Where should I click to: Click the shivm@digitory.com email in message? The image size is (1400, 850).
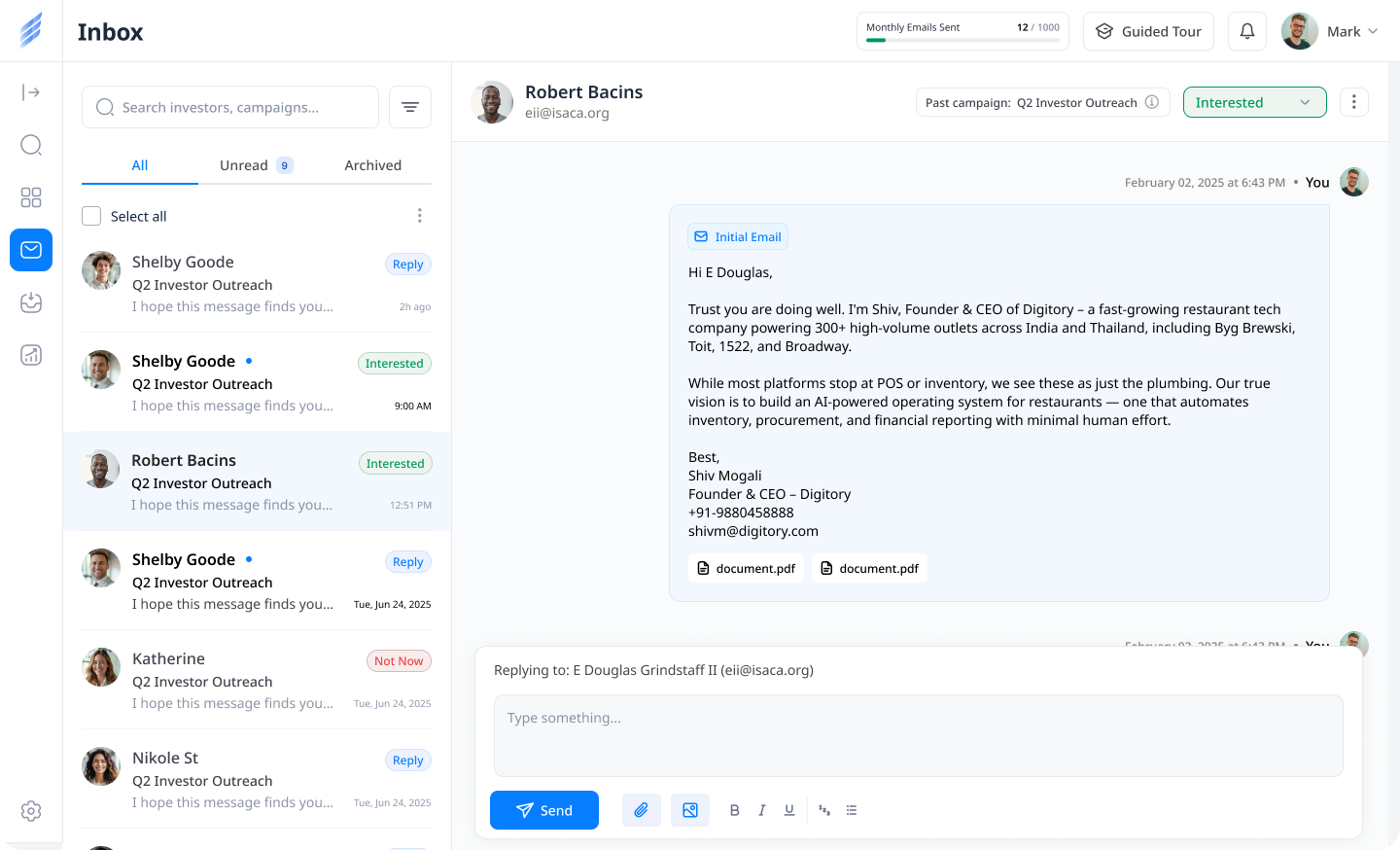tap(753, 531)
